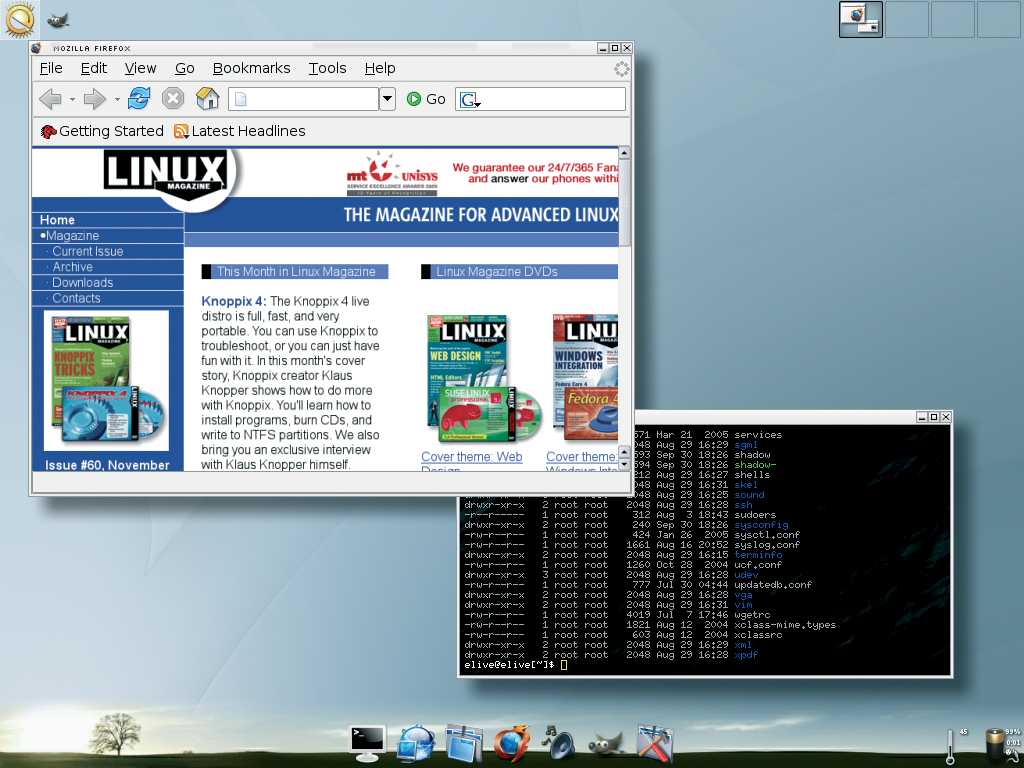Image resolution: width=1024 pixels, height=768 pixels.
Task: Open the network globe icon in dock
Action: (416, 743)
